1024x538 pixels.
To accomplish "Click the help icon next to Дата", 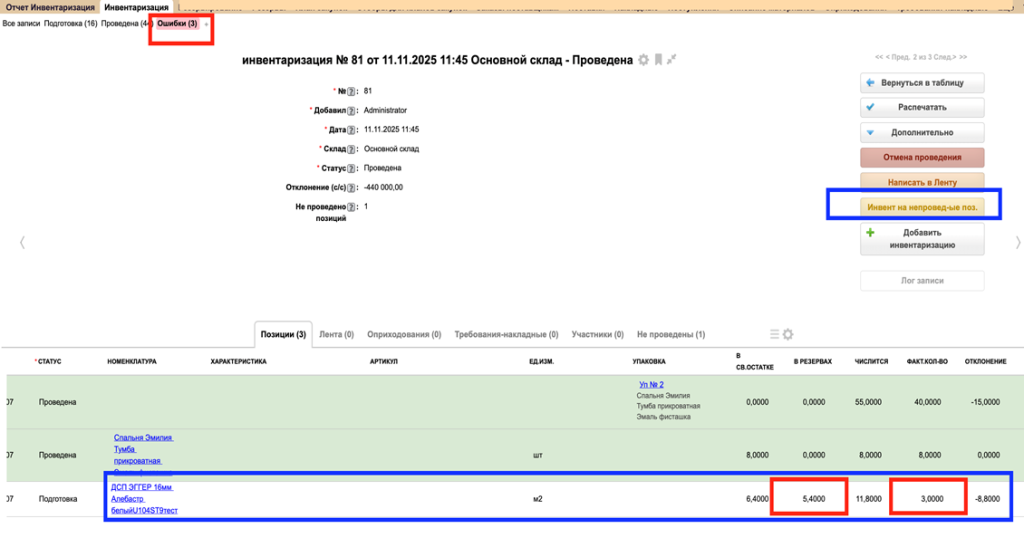I will coord(352,130).
